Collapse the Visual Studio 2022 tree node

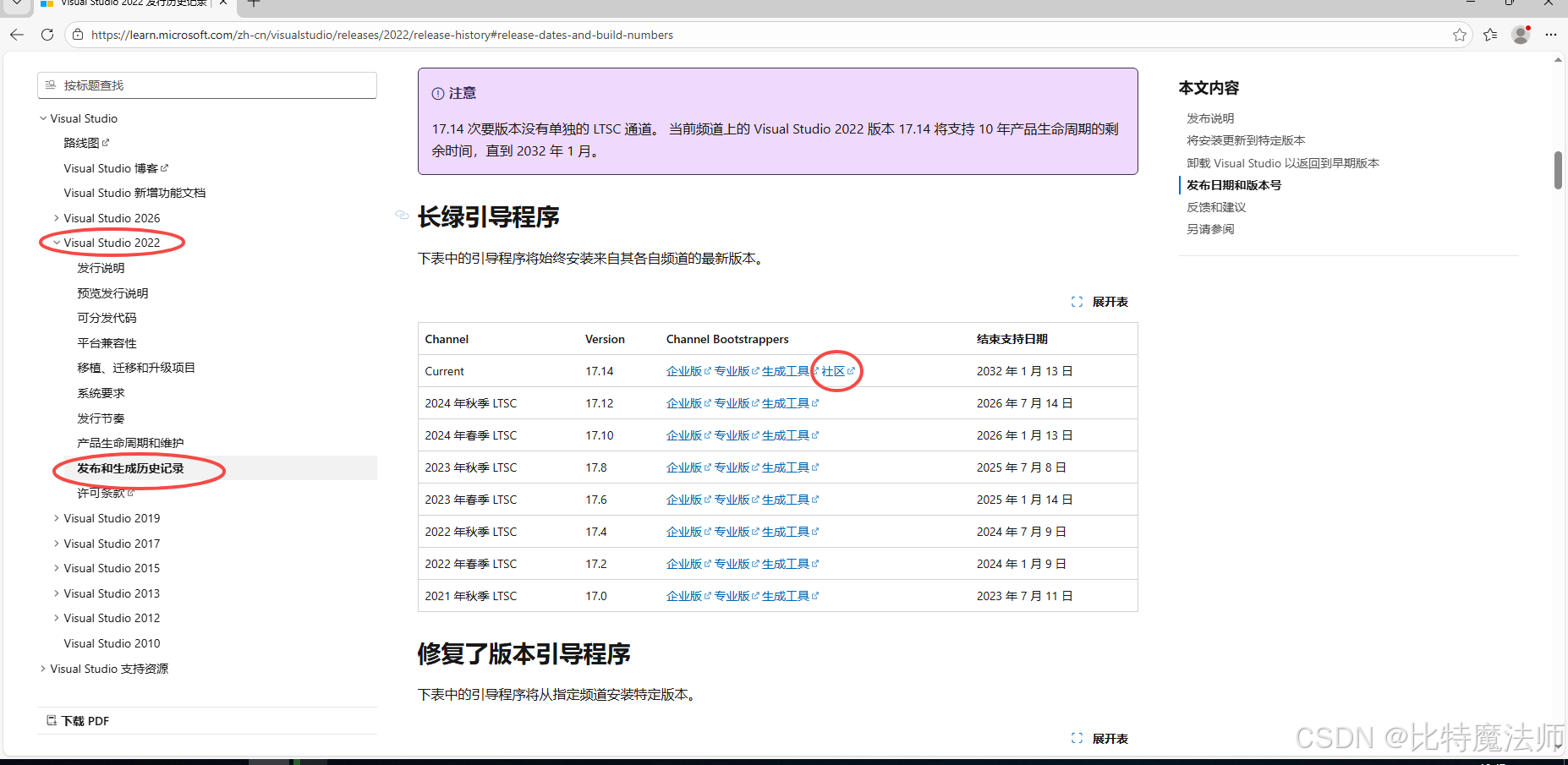pos(57,243)
